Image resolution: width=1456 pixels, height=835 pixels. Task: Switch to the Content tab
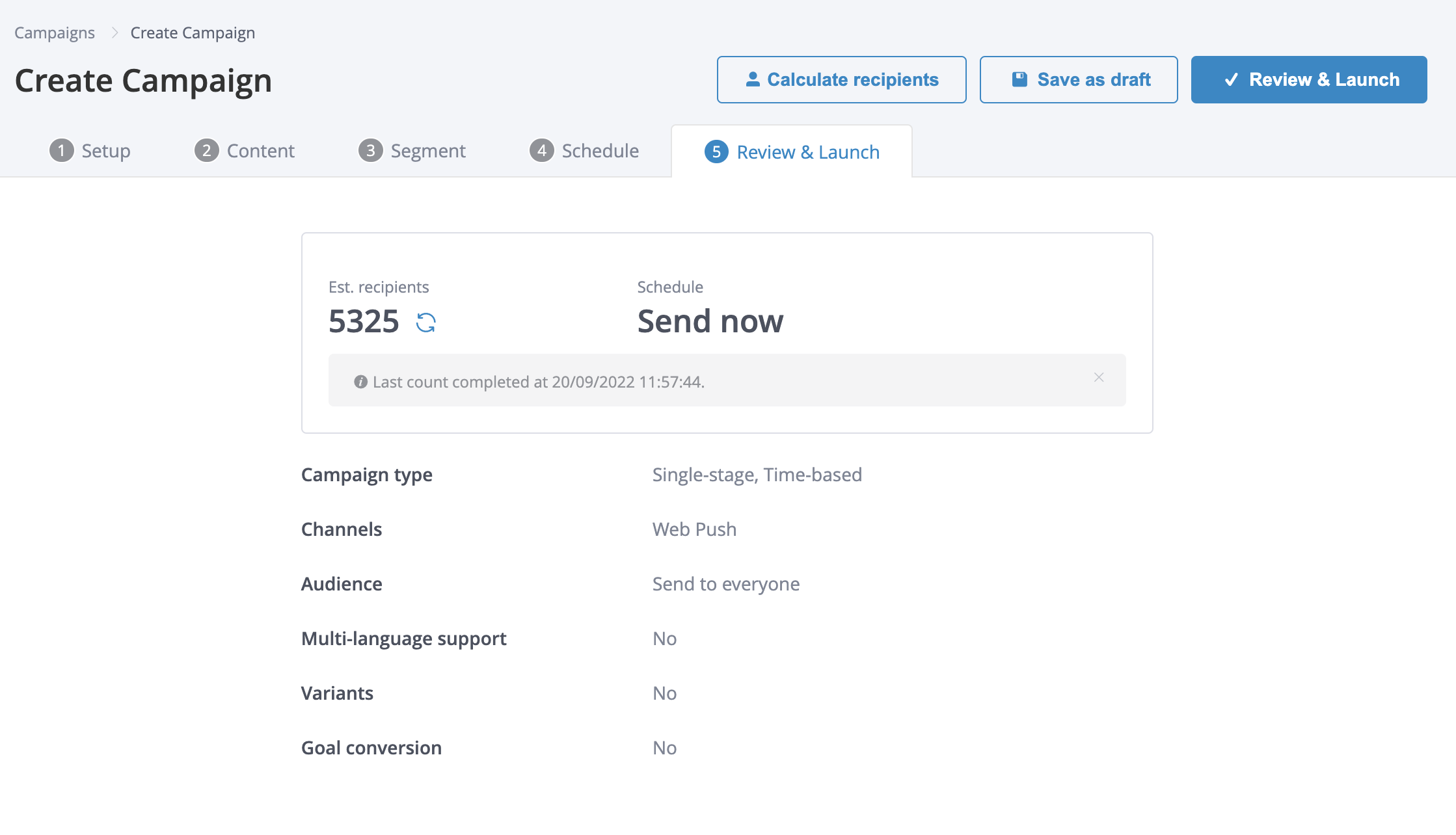point(260,151)
